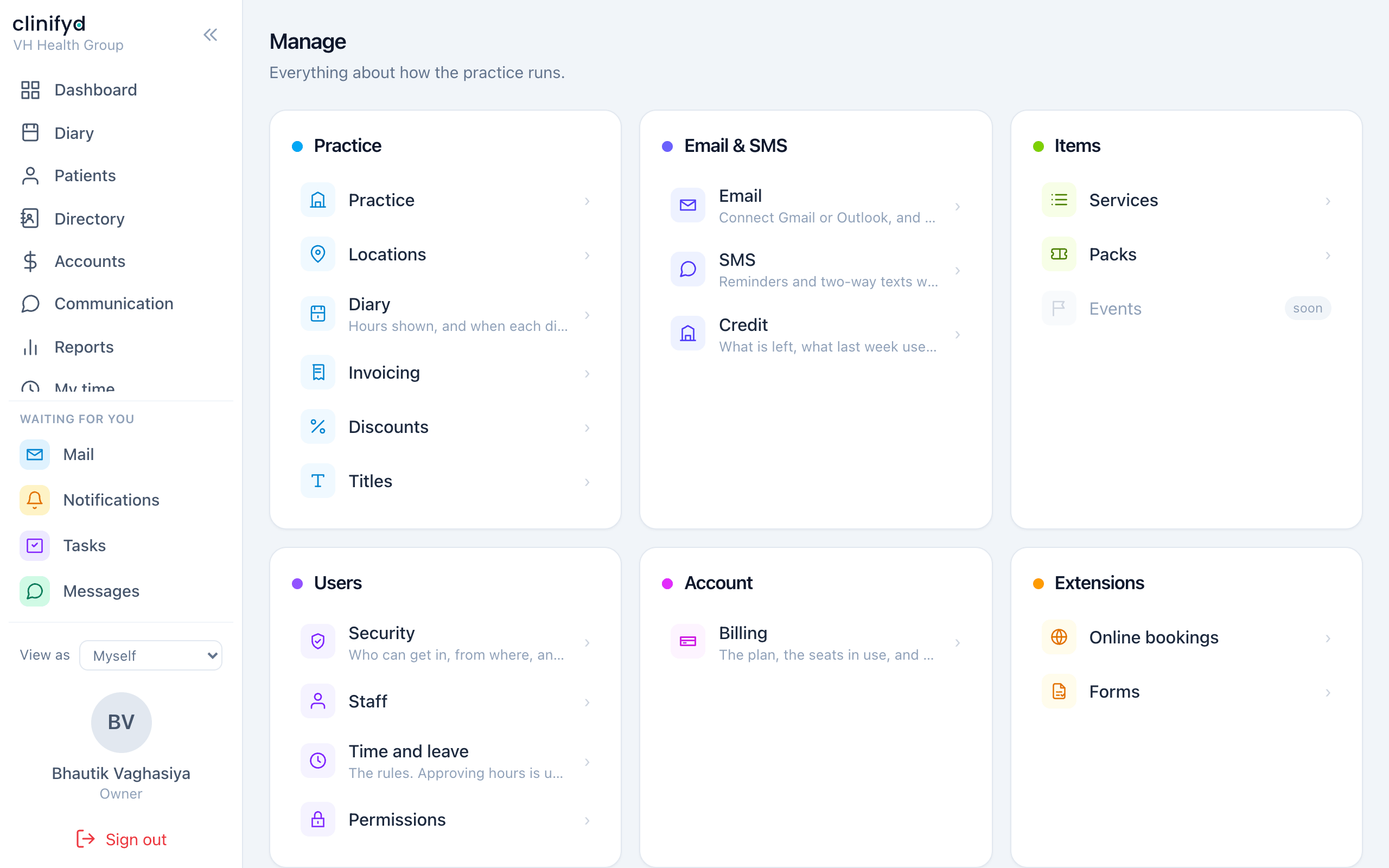
Task: Click the Discounts percent icon
Action: (x=318, y=427)
